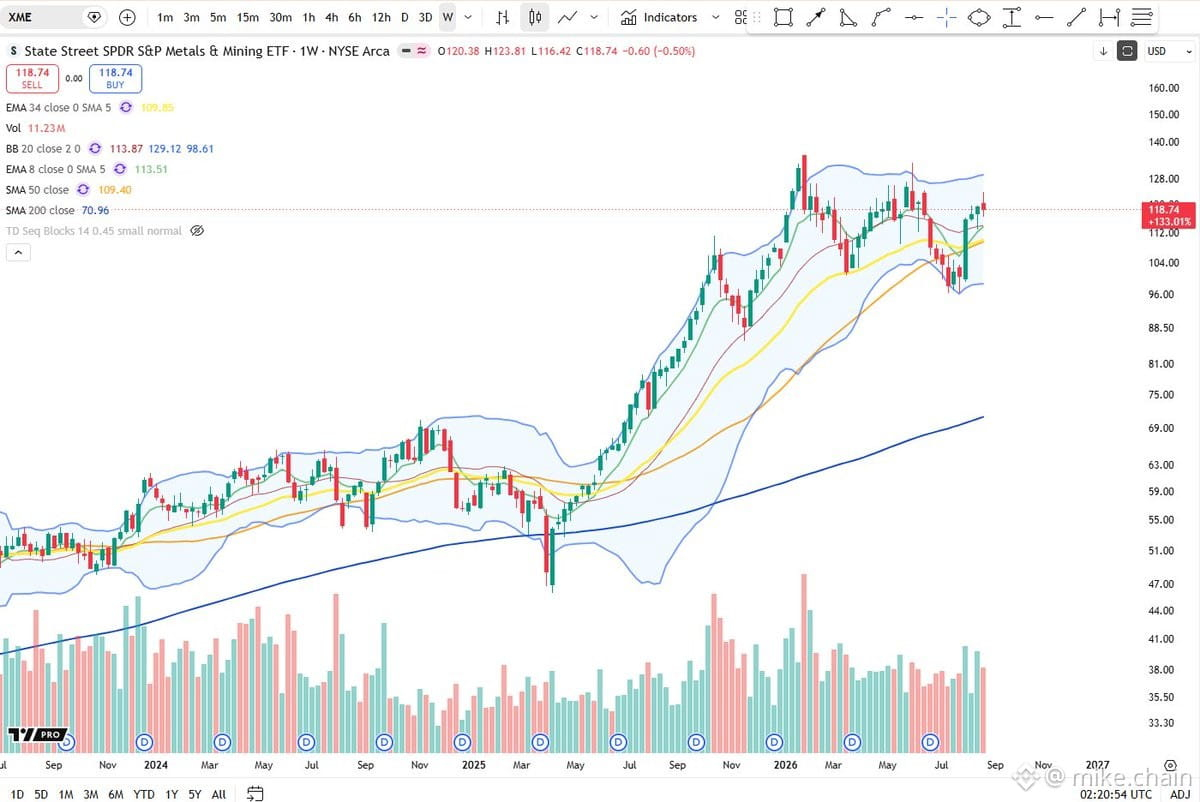
Task: Open the compare or add symbol plus icon
Action: [x=127, y=17]
